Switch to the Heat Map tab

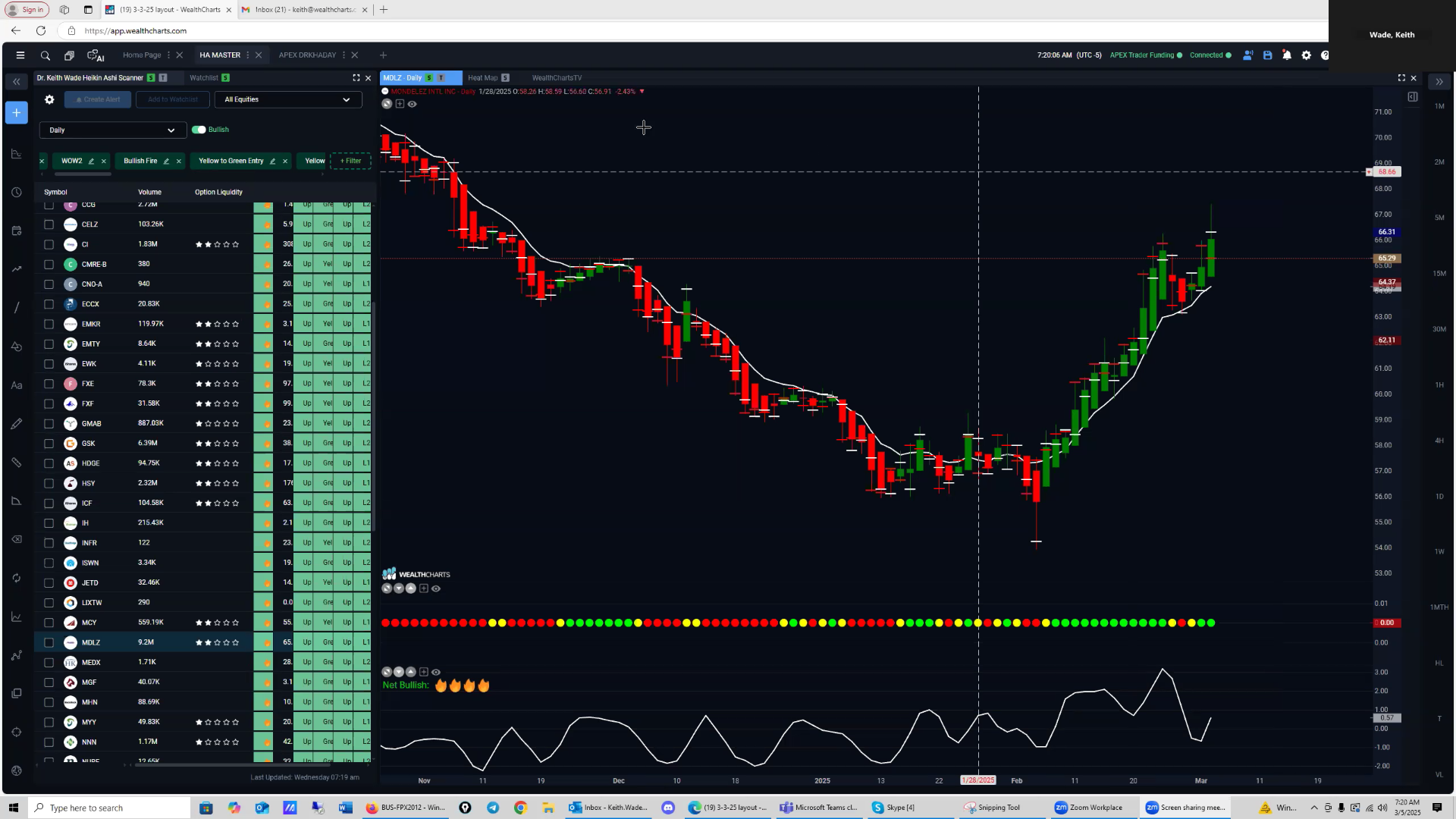click(482, 78)
